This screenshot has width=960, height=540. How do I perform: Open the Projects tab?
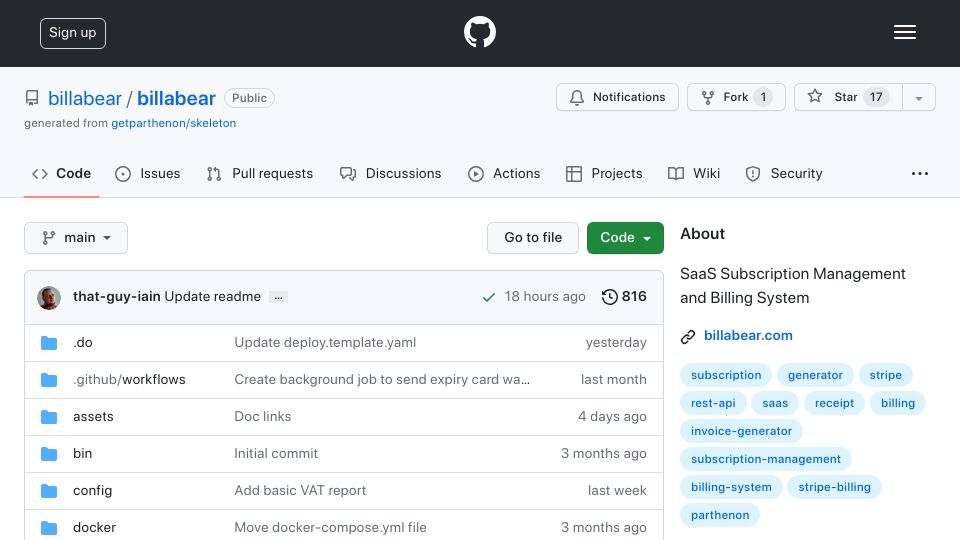[604, 174]
